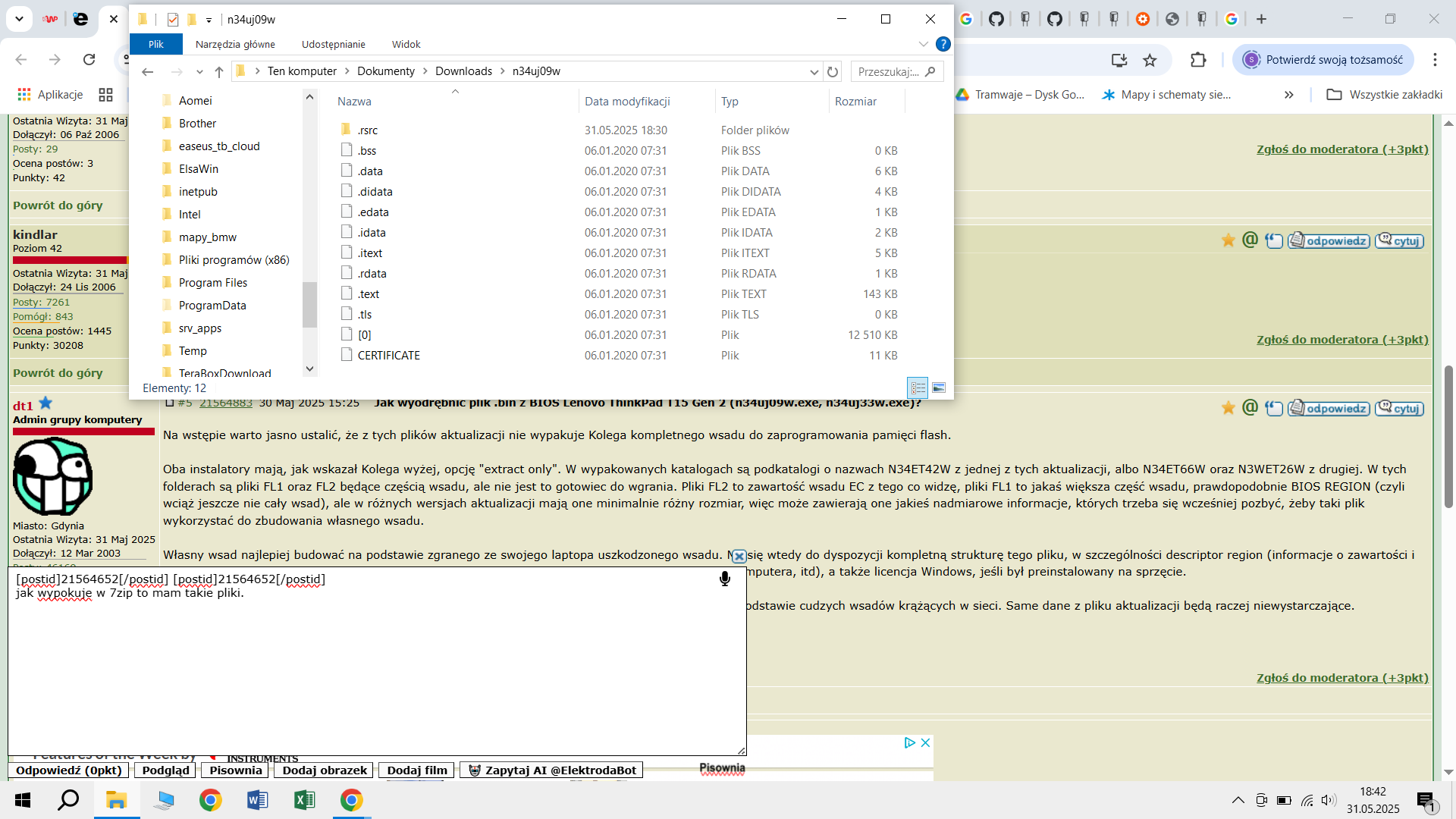Screen dimensions: 1456x819
Task: Click the install app icon in the Chrome address bar
Action: (1119, 60)
